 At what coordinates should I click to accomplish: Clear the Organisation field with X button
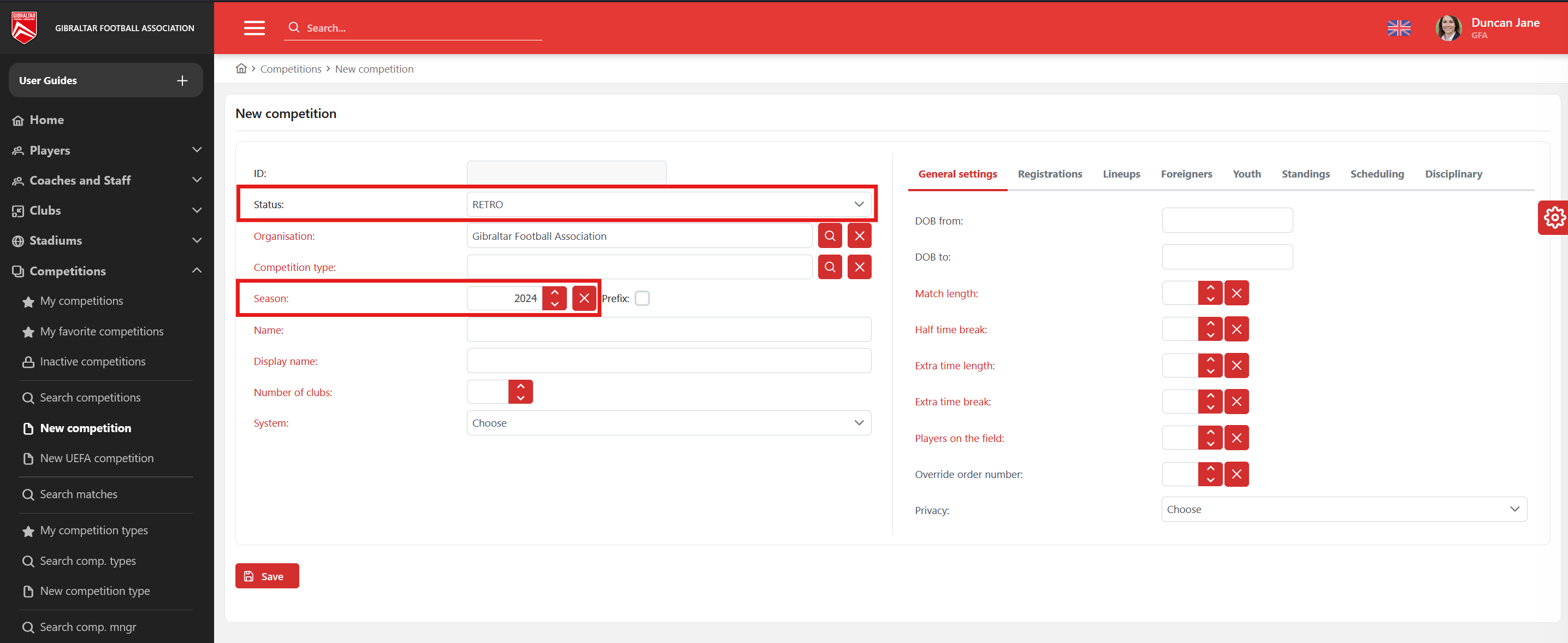[x=859, y=236]
